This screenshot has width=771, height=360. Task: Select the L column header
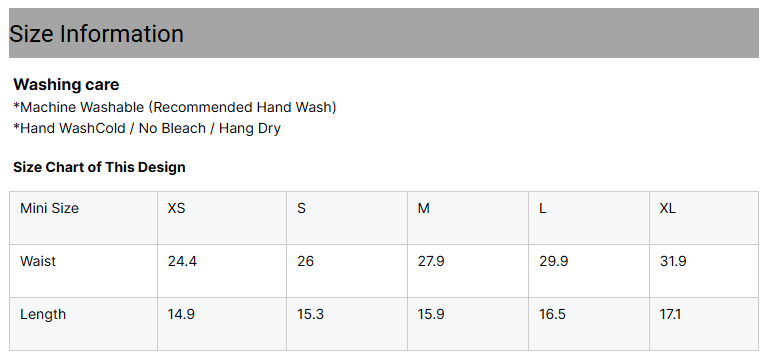tap(589, 218)
